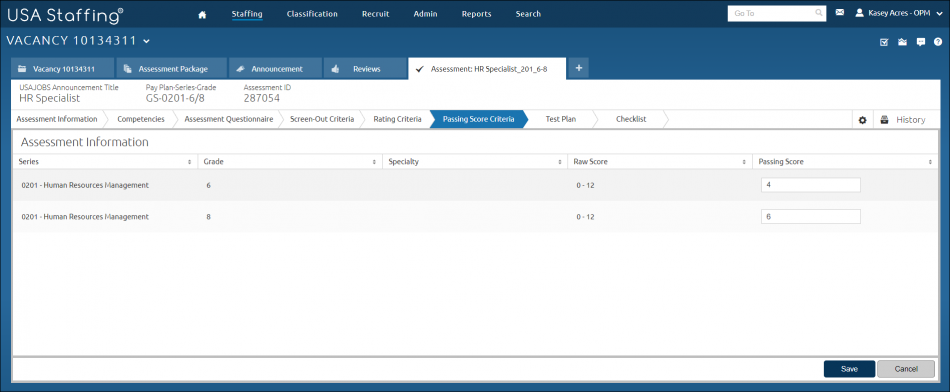Sort by Grade column arrows
The image size is (950, 392).
[375, 162]
